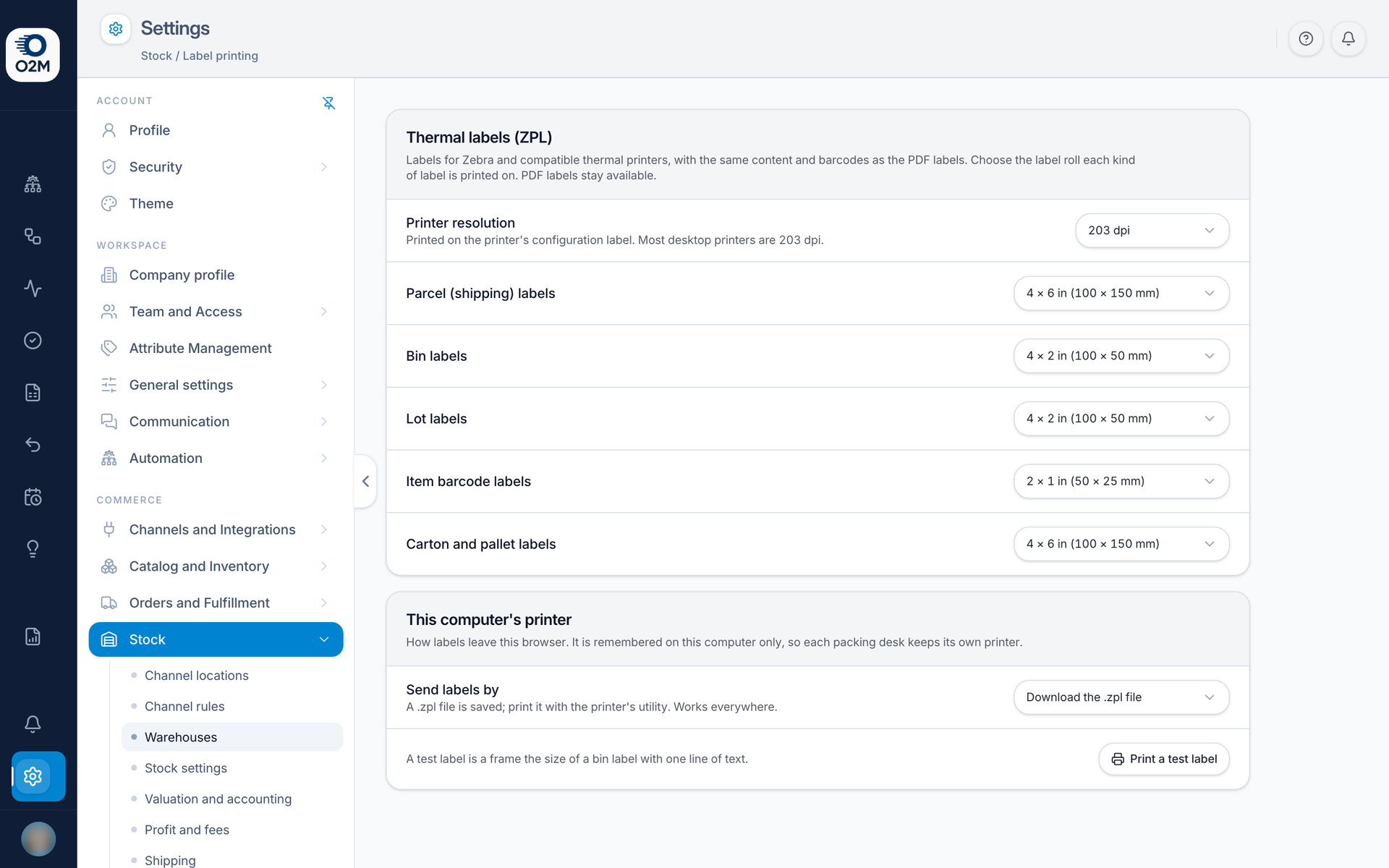Click Print a test label button

[x=1163, y=759]
